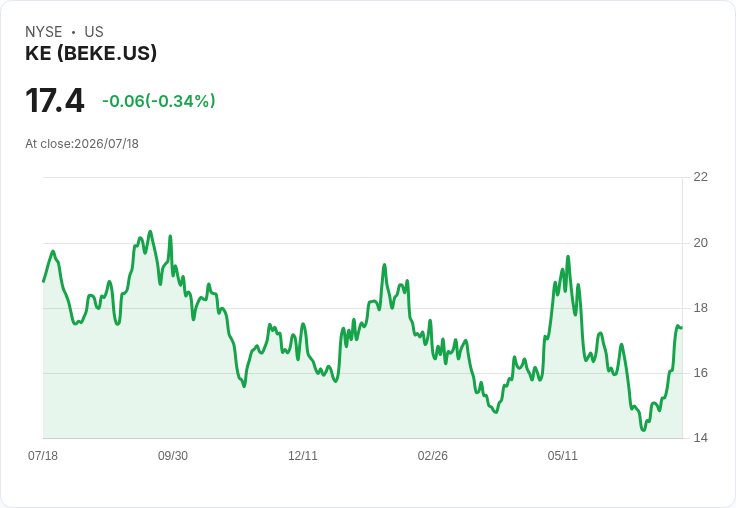Click the US market label

94,32
